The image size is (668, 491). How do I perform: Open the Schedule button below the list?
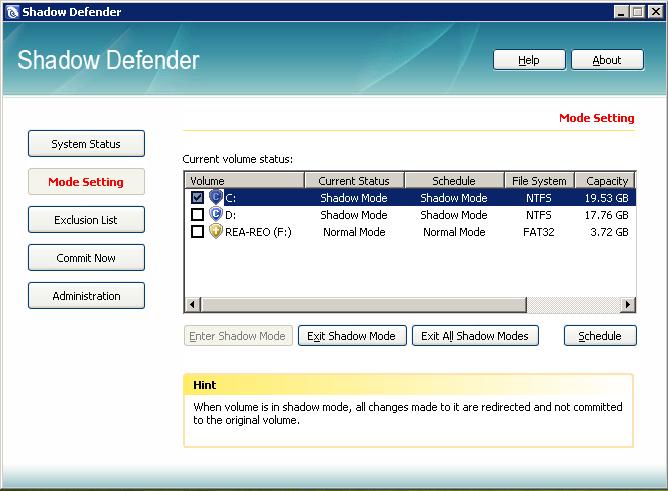[x=600, y=336]
